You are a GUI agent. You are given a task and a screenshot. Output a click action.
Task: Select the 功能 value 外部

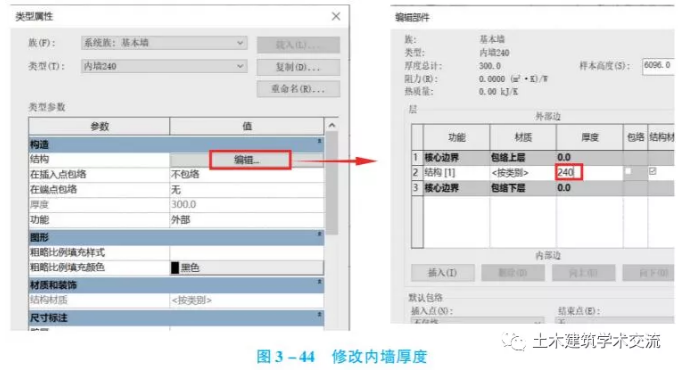pyautogui.click(x=247, y=220)
